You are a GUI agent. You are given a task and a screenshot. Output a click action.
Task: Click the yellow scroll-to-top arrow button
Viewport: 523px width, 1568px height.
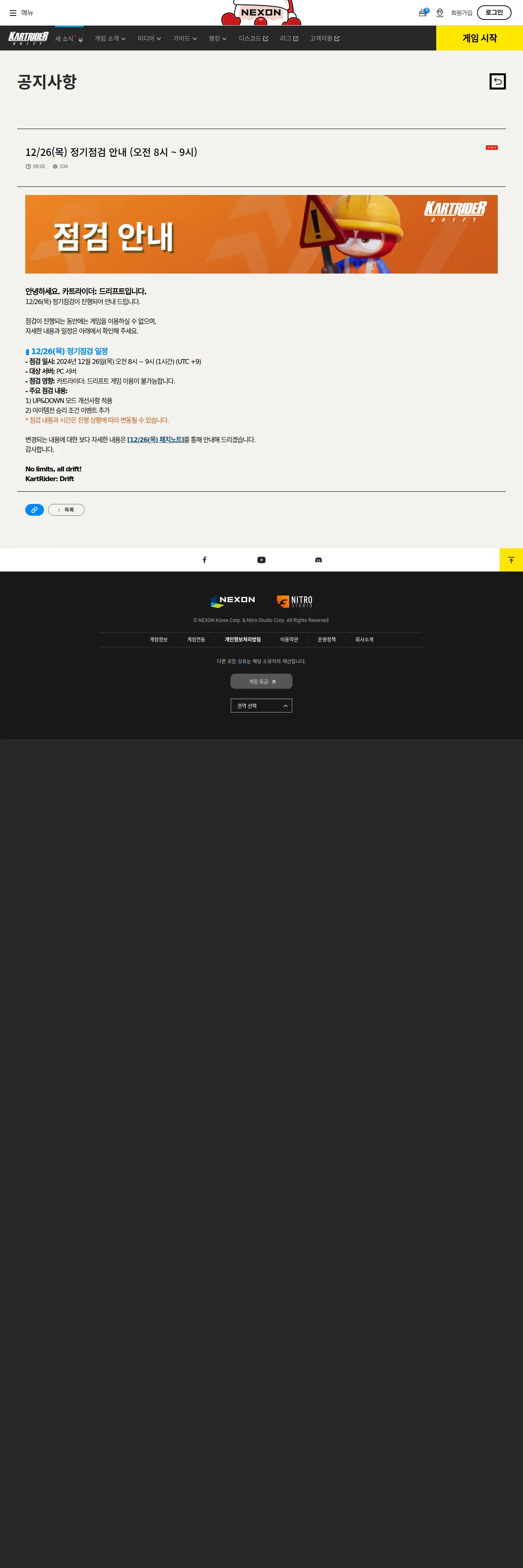pyautogui.click(x=512, y=560)
